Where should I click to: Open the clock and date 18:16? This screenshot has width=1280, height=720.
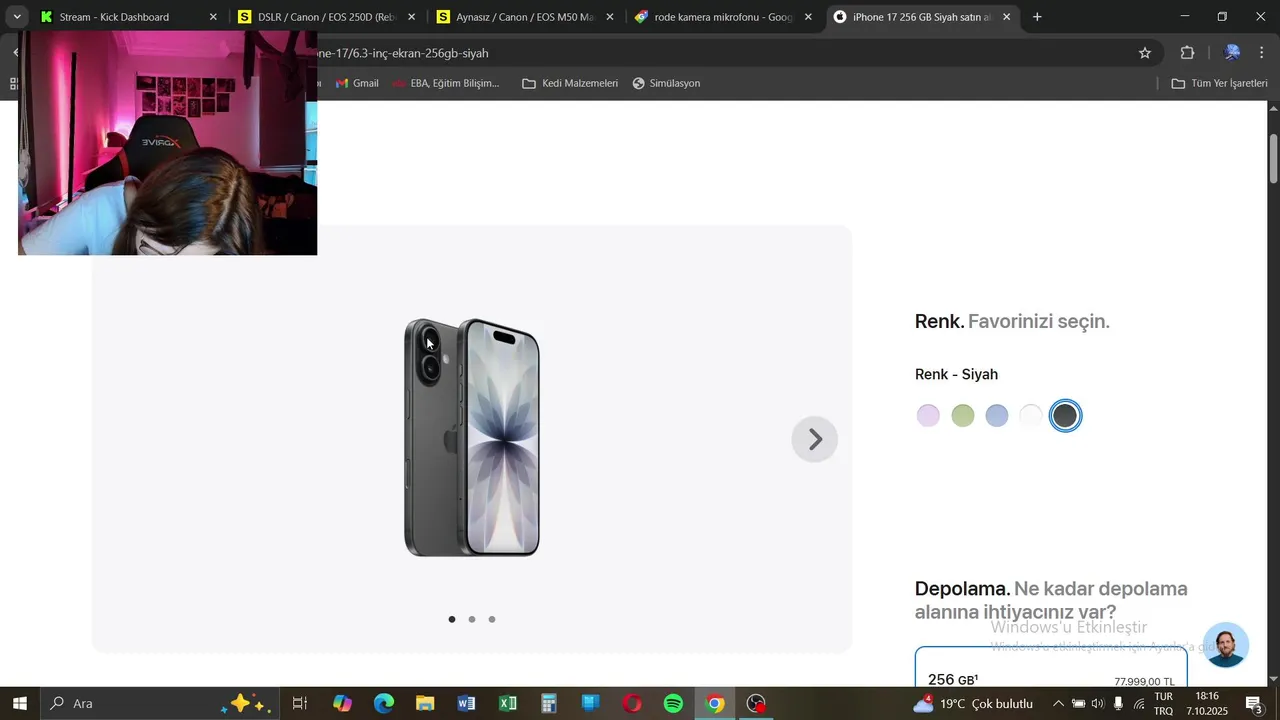click(1207, 704)
